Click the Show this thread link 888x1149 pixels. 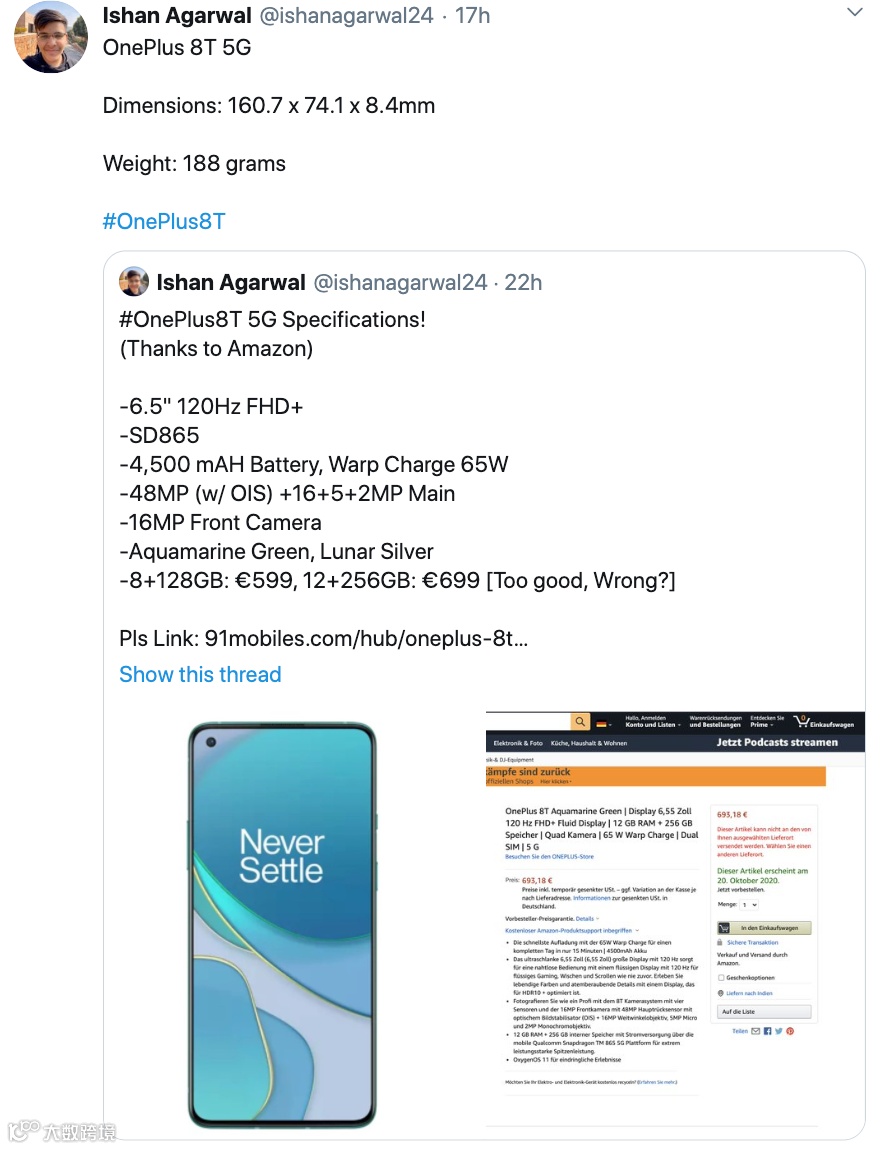[200, 674]
